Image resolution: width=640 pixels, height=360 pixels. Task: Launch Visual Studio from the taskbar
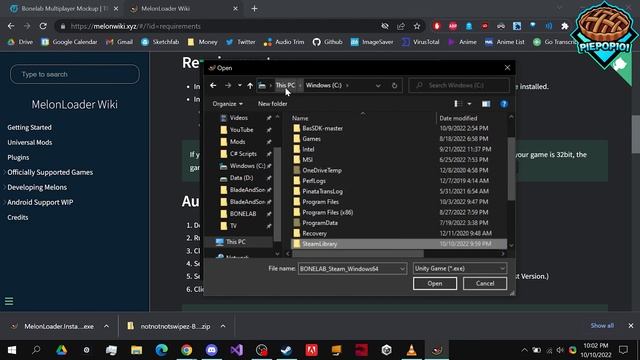pos(236,350)
